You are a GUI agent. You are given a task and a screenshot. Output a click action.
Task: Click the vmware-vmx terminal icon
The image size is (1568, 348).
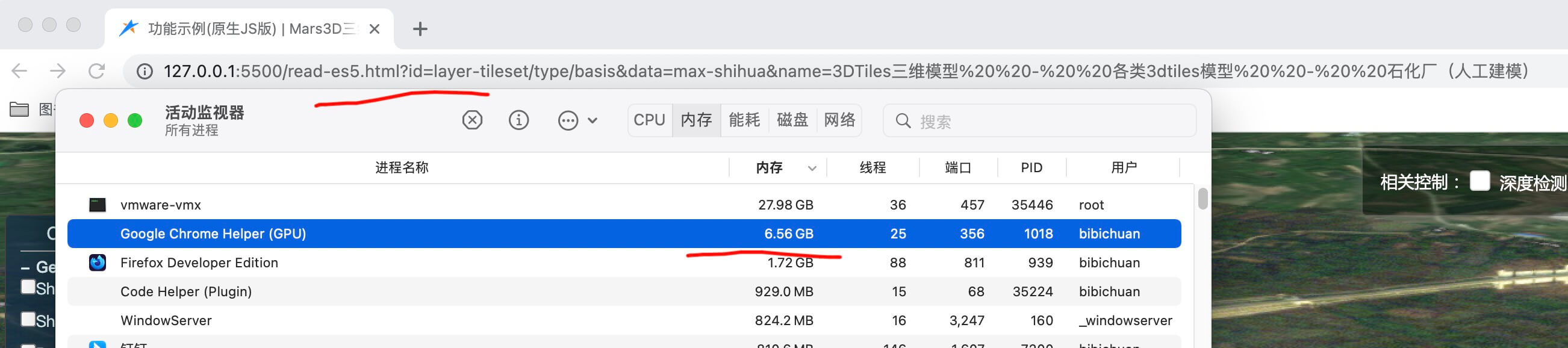[x=98, y=205]
